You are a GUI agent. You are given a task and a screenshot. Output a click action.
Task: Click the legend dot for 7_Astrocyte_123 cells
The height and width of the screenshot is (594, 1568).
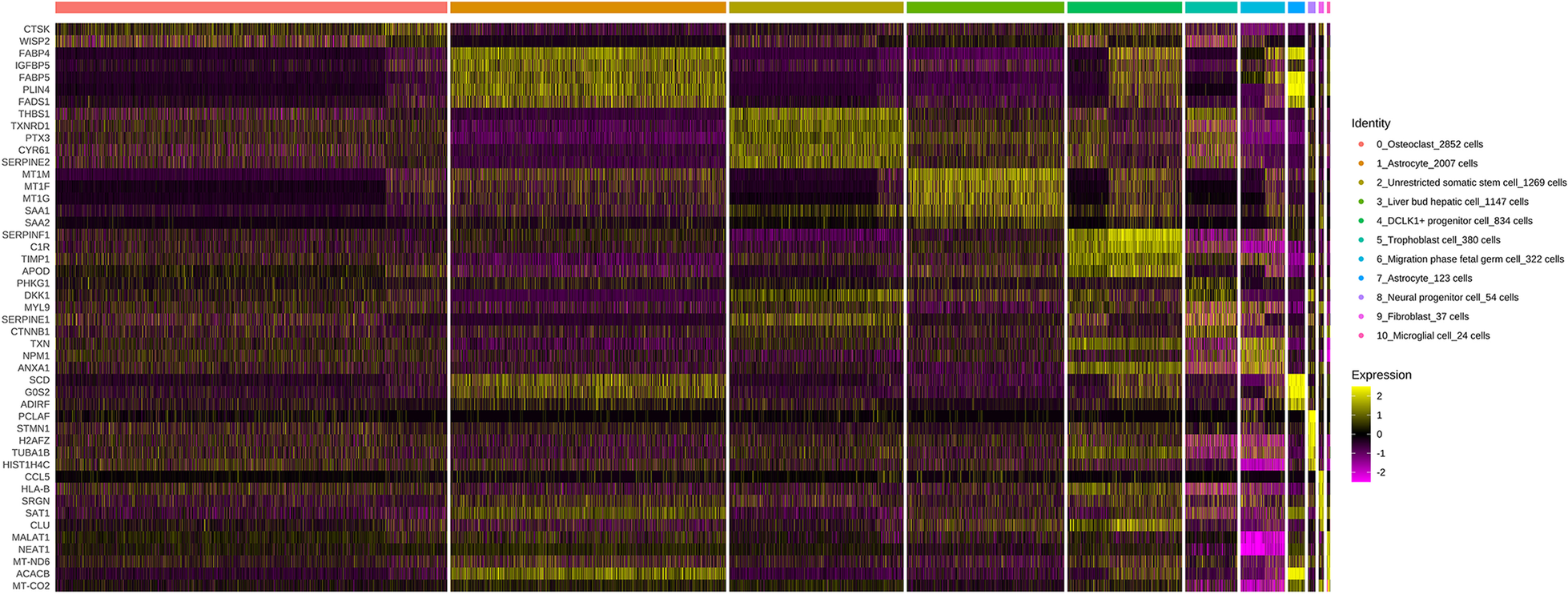(x=1361, y=278)
